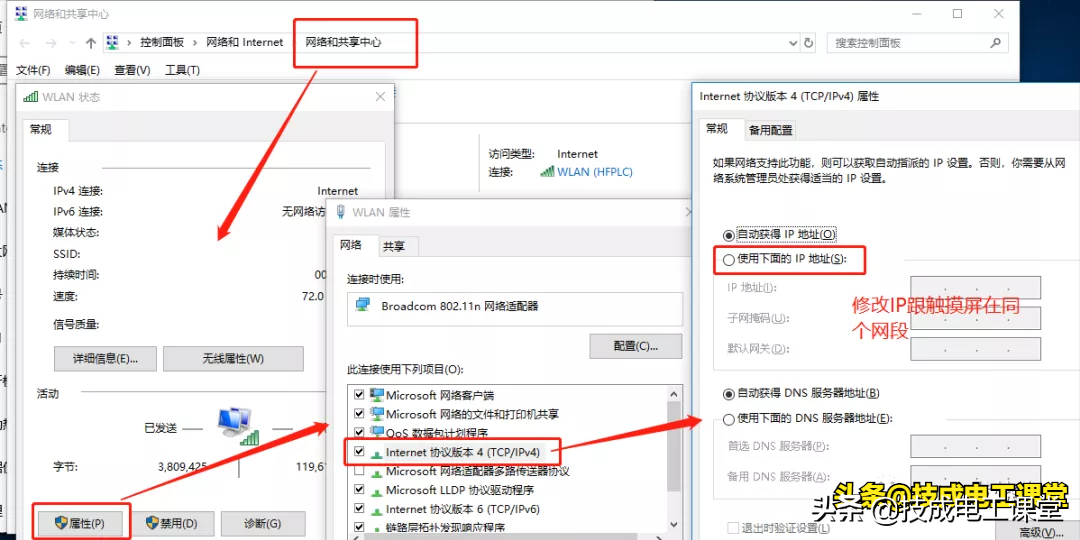Open the WLAN (HFPLC) connection link
This screenshot has width=1080, height=540.
click(x=594, y=172)
